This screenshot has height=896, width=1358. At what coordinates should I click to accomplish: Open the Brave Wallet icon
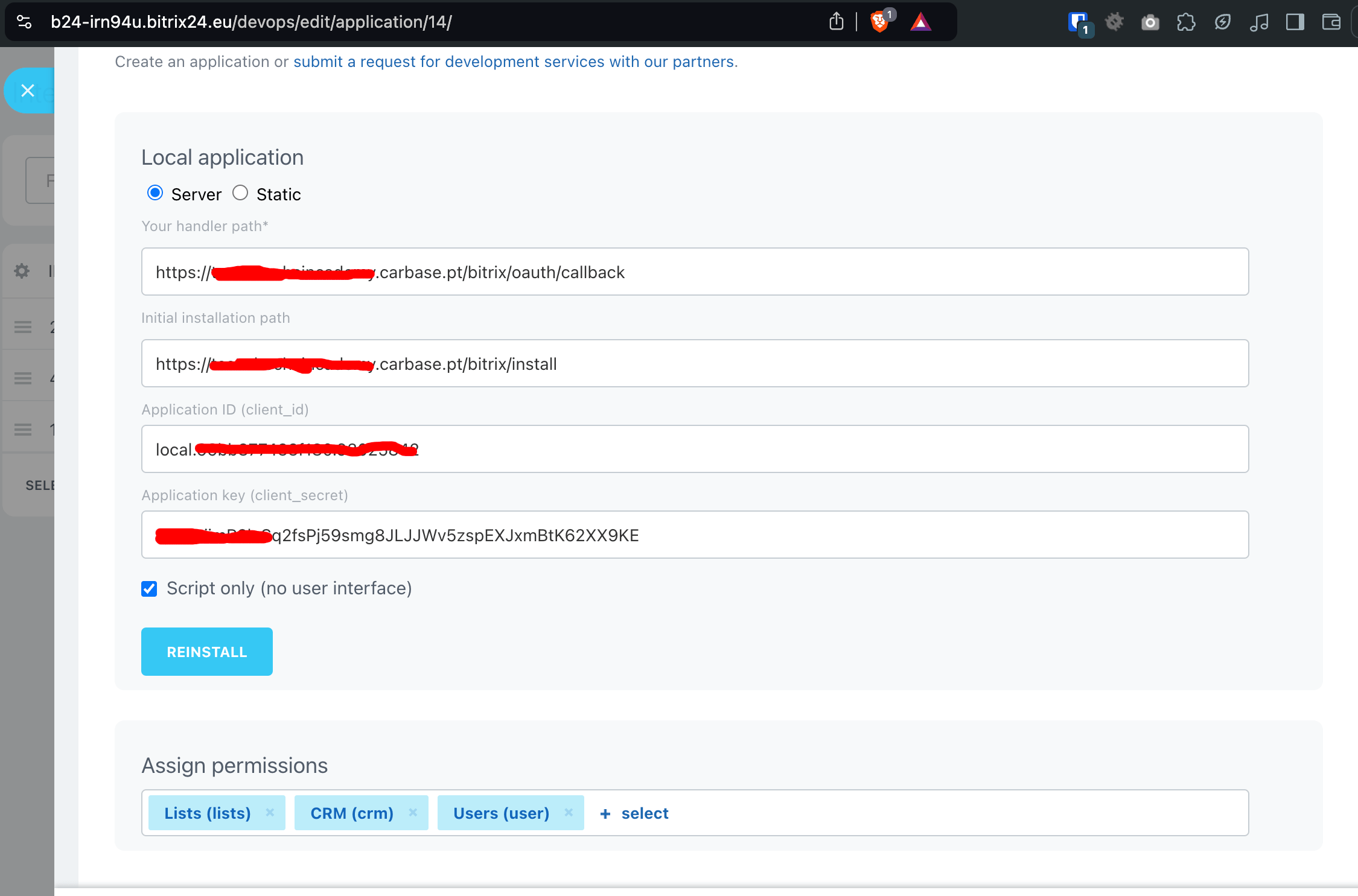(1331, 22)
